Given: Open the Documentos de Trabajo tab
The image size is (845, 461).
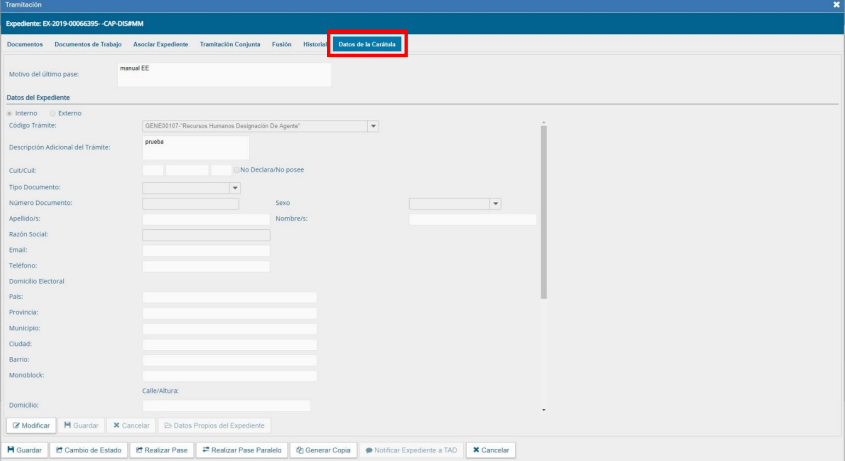Looking at the screenshot, I should (x=89, y=44).
